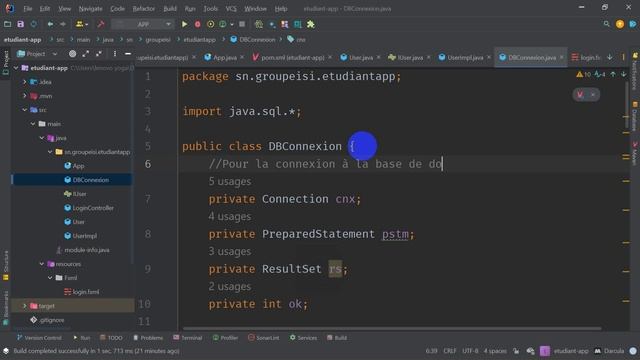
Task: Click the Build project hammer icon
Action: click(101, 24)
